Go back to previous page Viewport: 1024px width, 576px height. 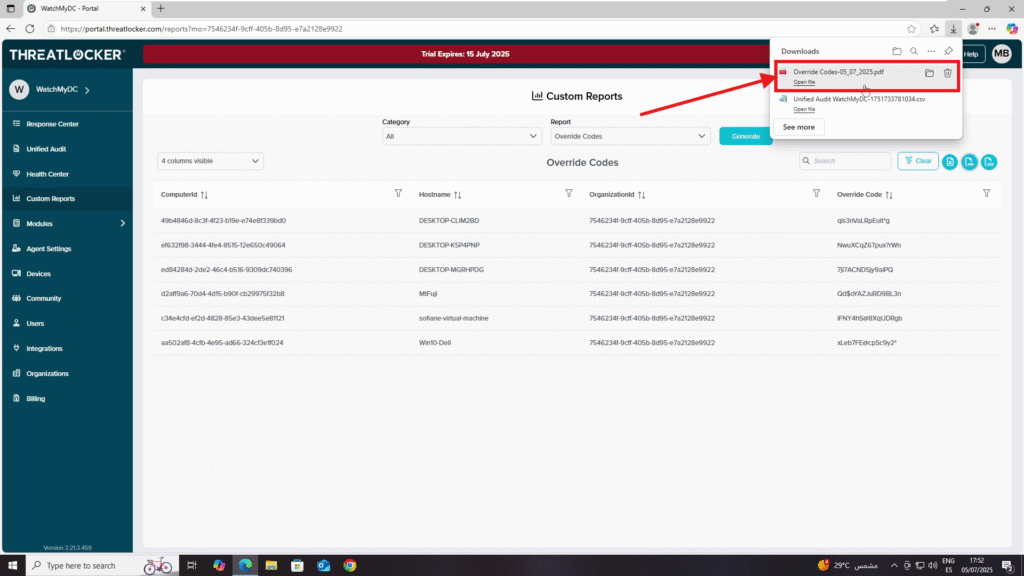pos(10,29)
